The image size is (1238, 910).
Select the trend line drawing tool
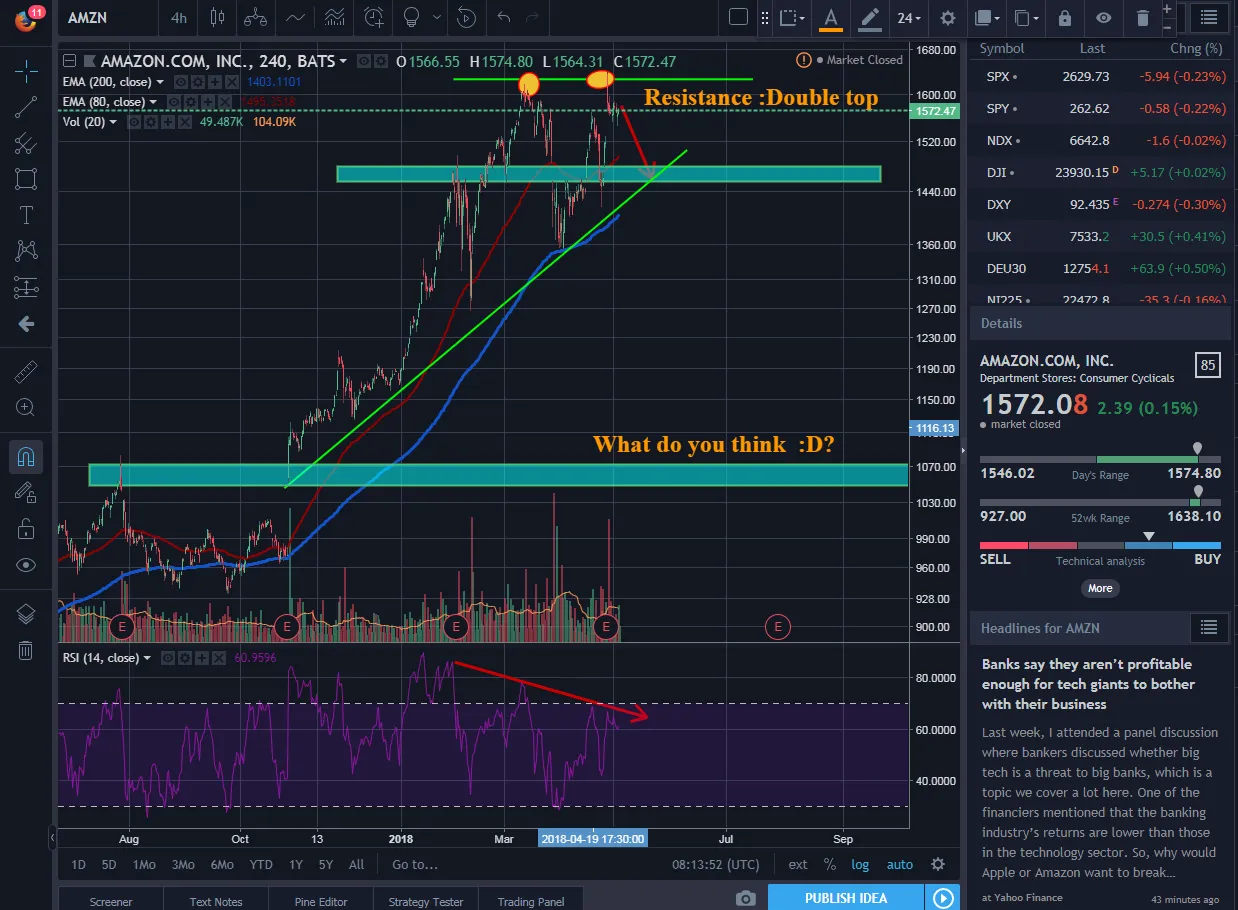click(27, 107)
